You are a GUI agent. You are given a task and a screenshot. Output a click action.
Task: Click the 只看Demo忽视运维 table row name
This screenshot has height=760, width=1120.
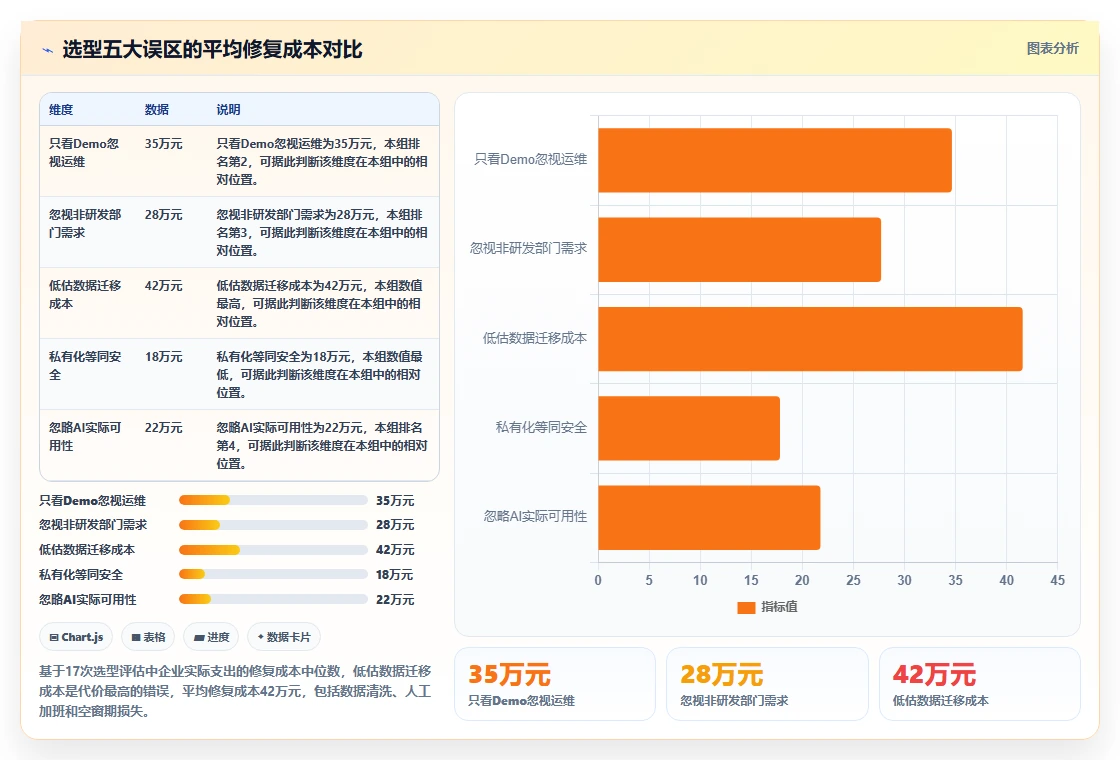[84, 153]
